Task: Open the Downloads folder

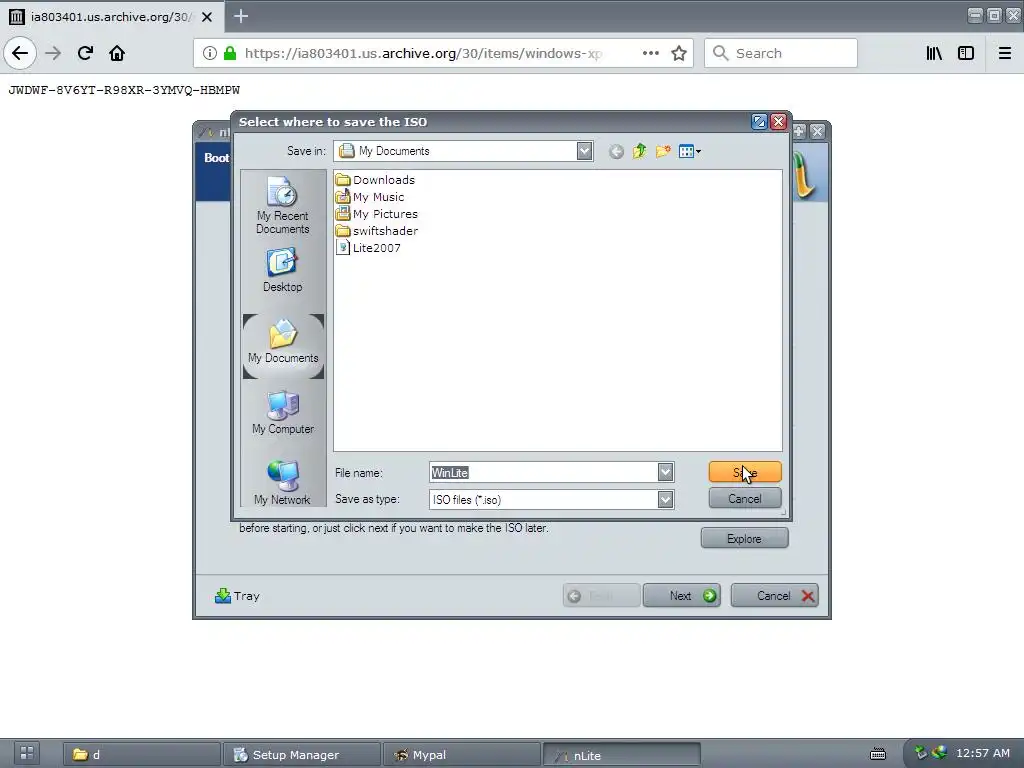Action: pos(375,180)
